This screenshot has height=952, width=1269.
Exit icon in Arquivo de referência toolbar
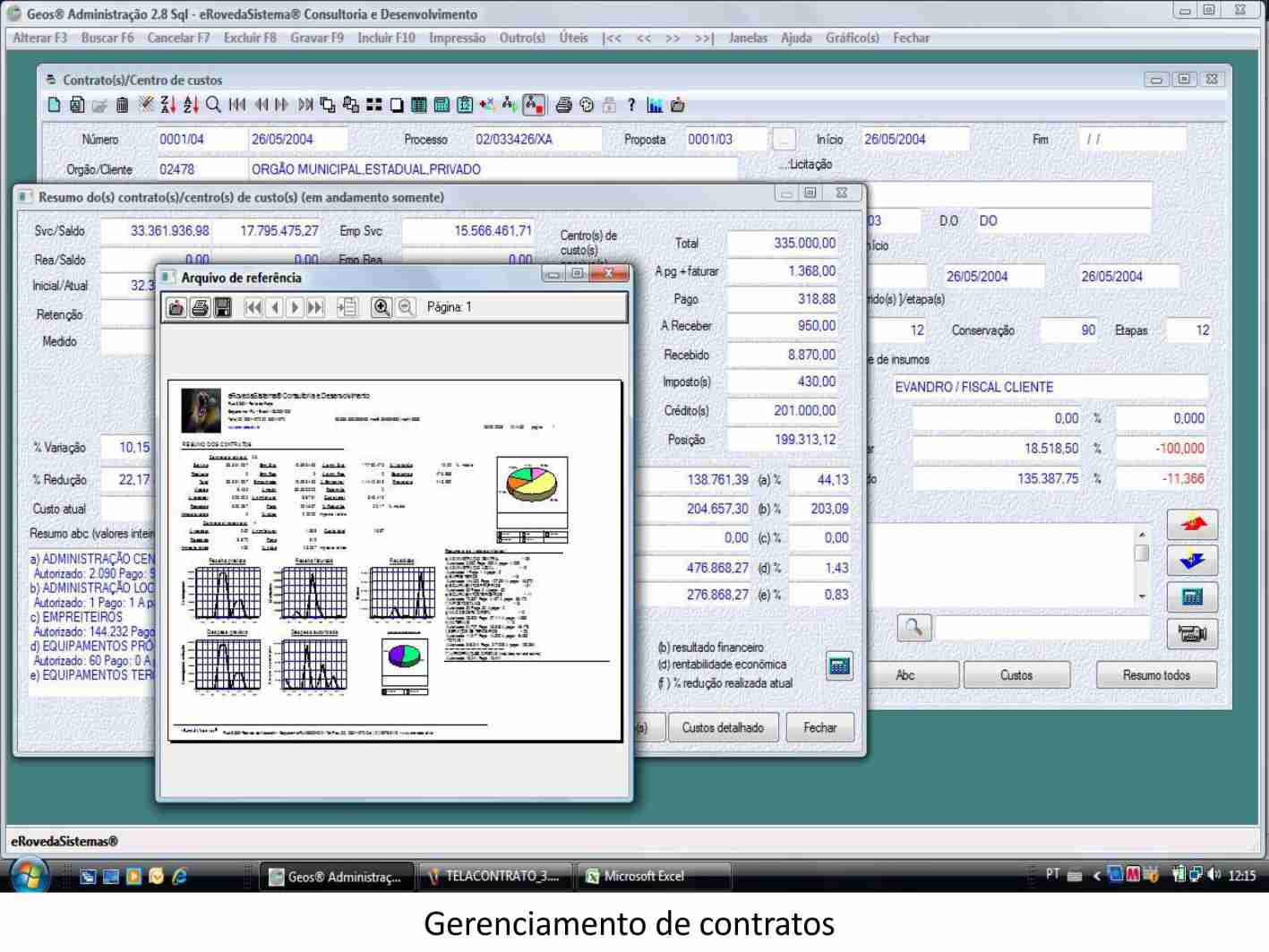[x=176, y=307]
